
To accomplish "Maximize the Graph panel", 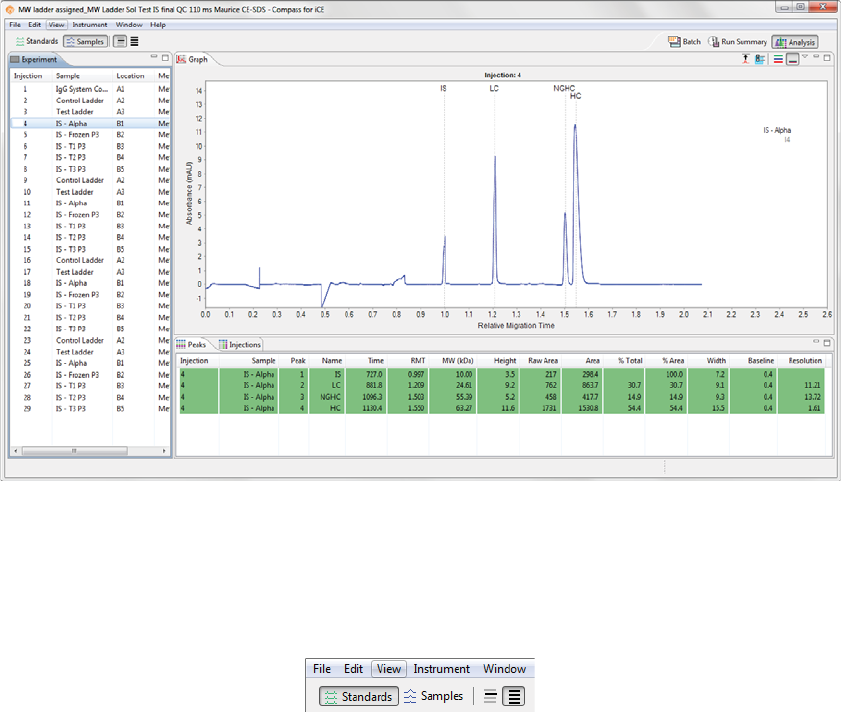I will tap(826, 58).
